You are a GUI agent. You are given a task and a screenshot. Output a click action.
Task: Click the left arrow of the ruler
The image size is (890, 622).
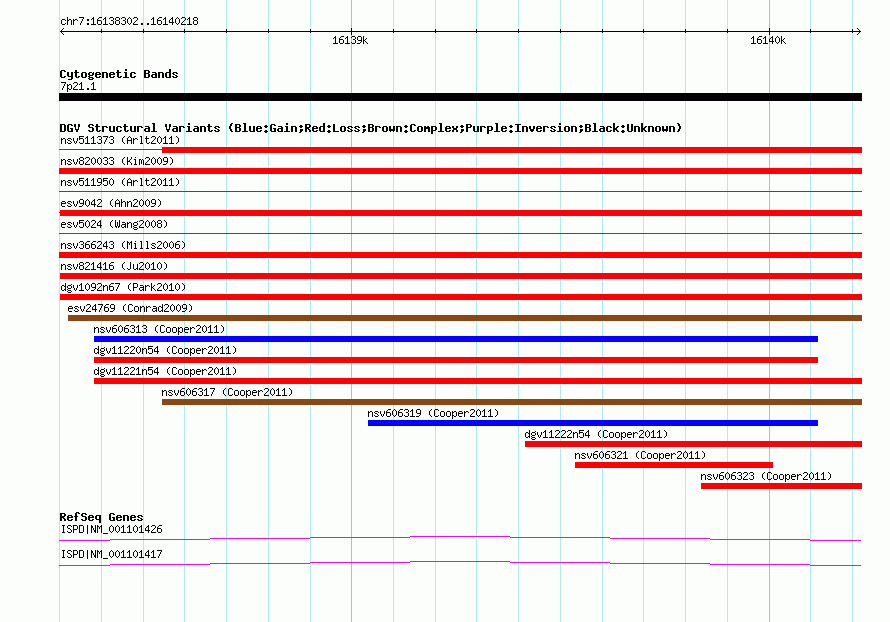coord(62,31)
